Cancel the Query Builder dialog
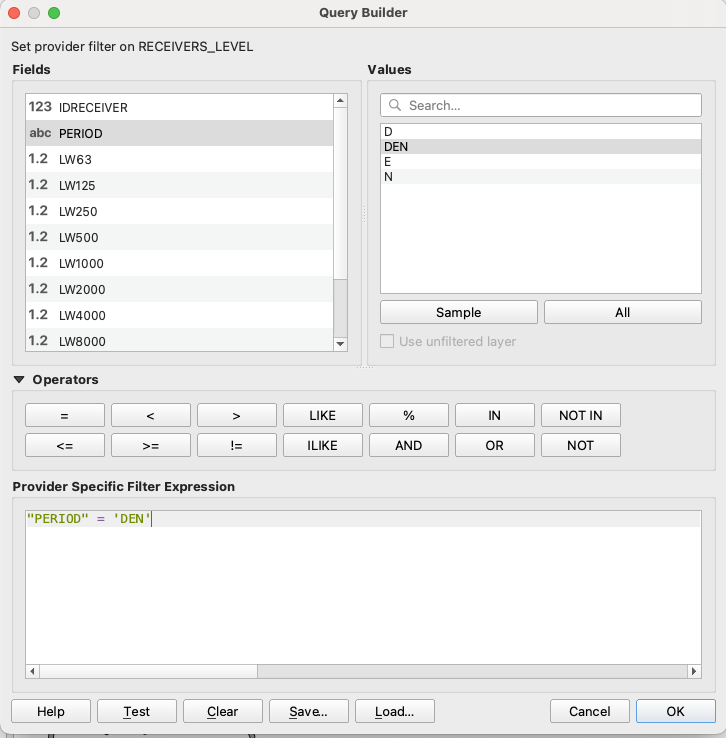 tap(590, 711)
